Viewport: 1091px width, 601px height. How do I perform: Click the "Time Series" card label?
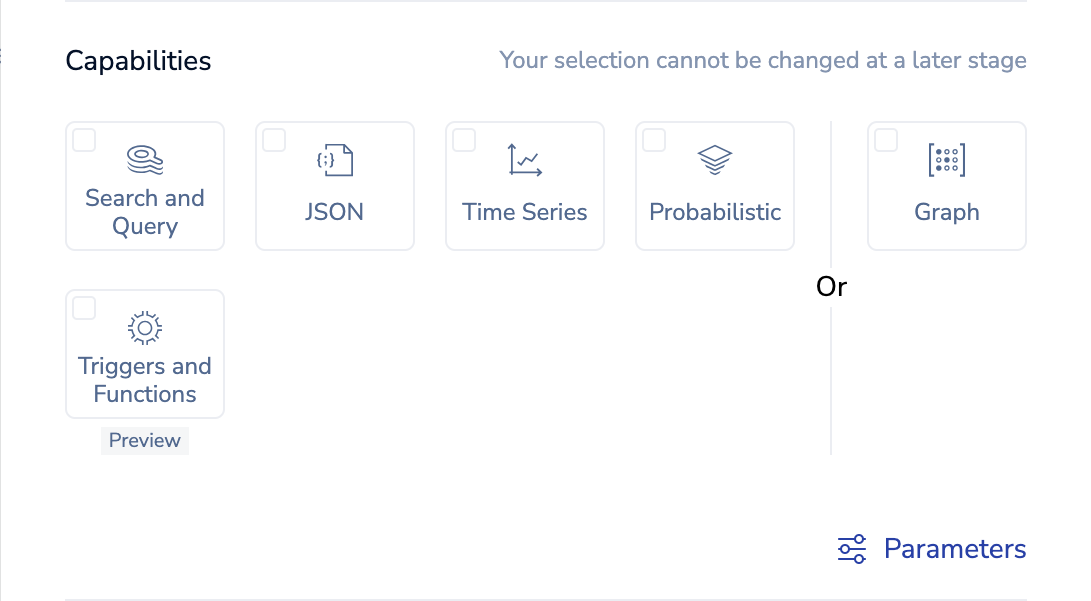coord(525,212)
